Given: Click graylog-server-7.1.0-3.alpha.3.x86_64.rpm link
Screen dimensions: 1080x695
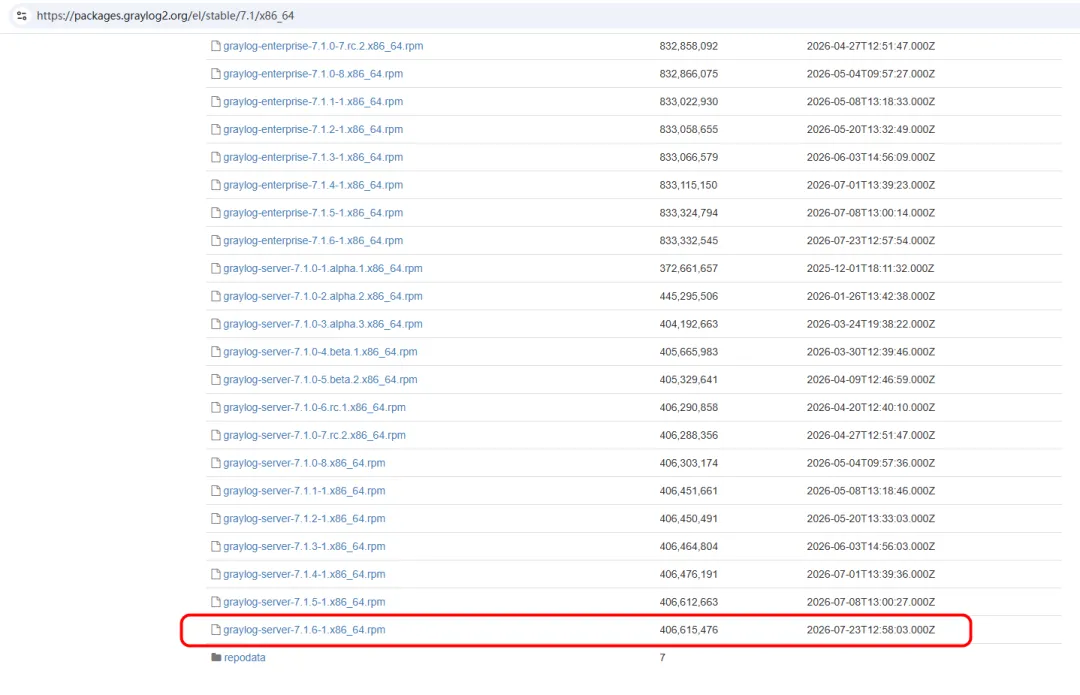Looking at the screenshot, I should click(322, 324).
